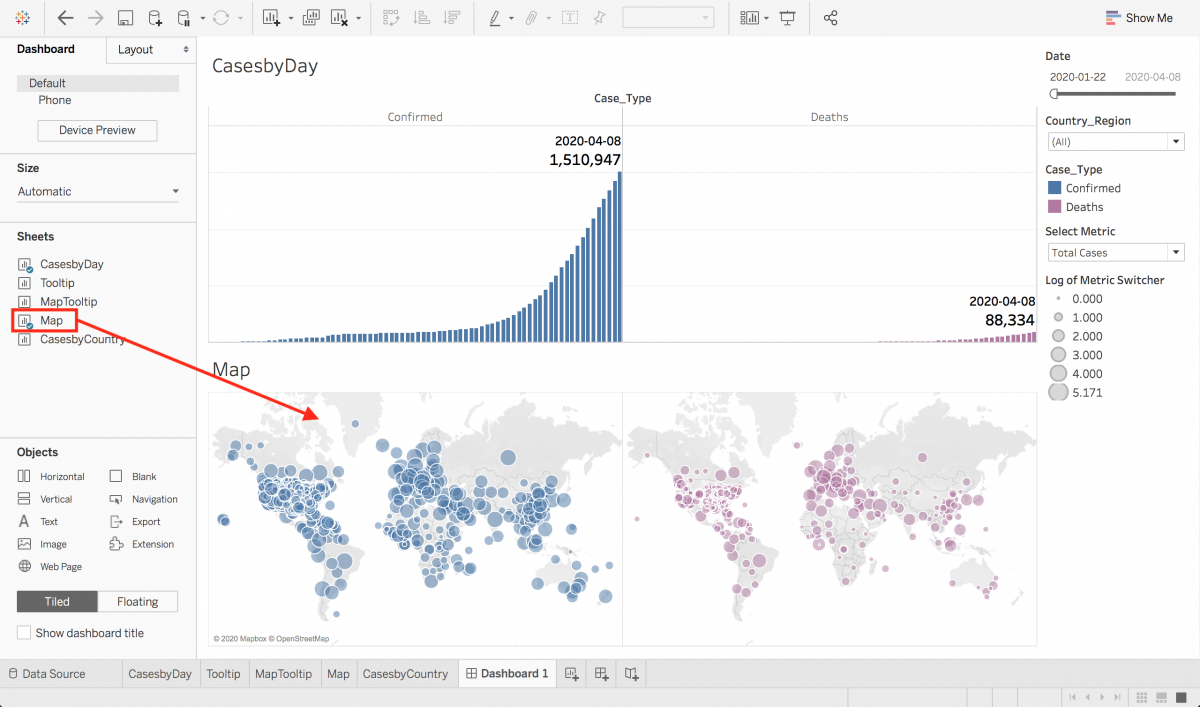Click the Show Me button

point(1139,17)
